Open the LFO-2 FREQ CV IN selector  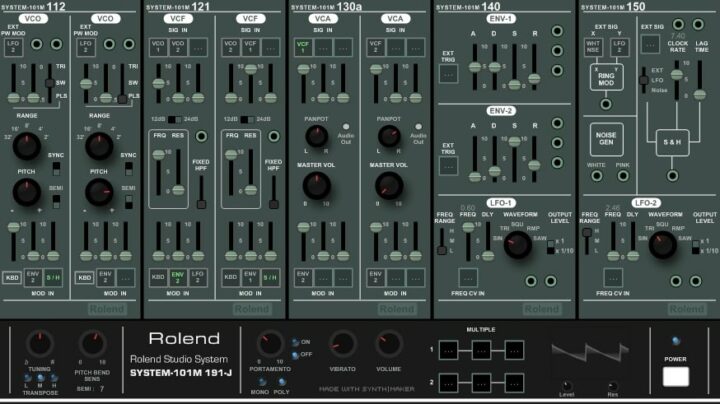coord(614,277)
